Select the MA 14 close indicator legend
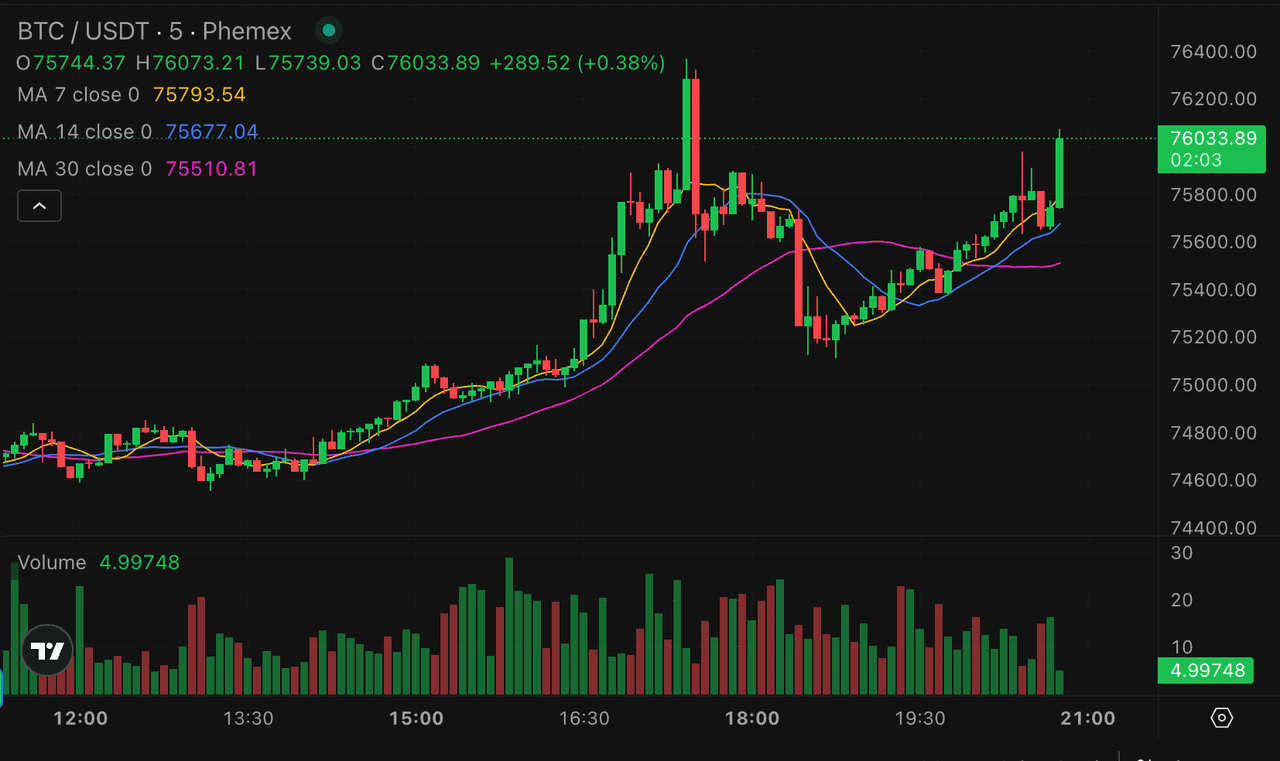This screenshot has width=1280, height=761. (x=84, y=132)
